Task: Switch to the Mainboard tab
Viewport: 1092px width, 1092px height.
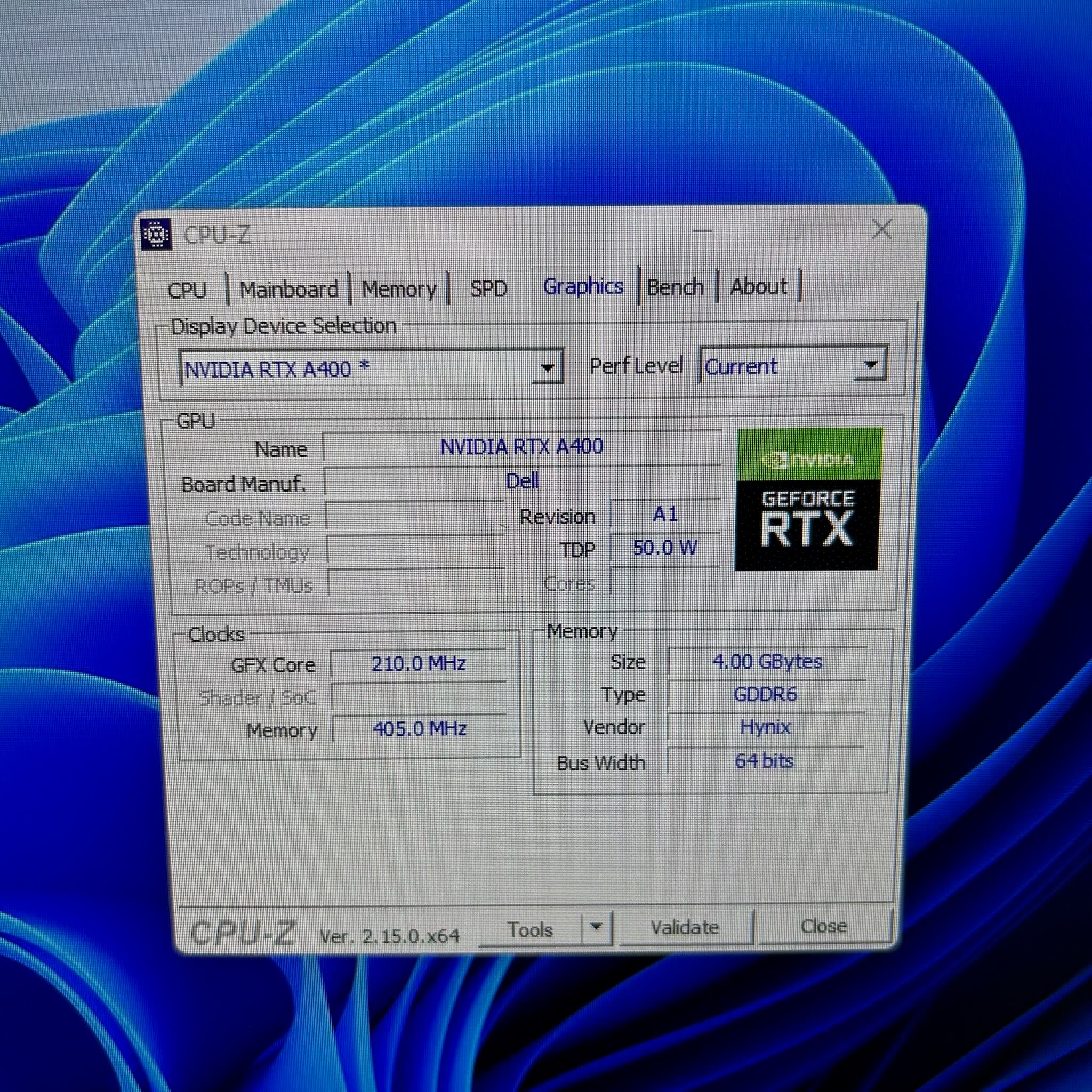Action: [289, 290]
